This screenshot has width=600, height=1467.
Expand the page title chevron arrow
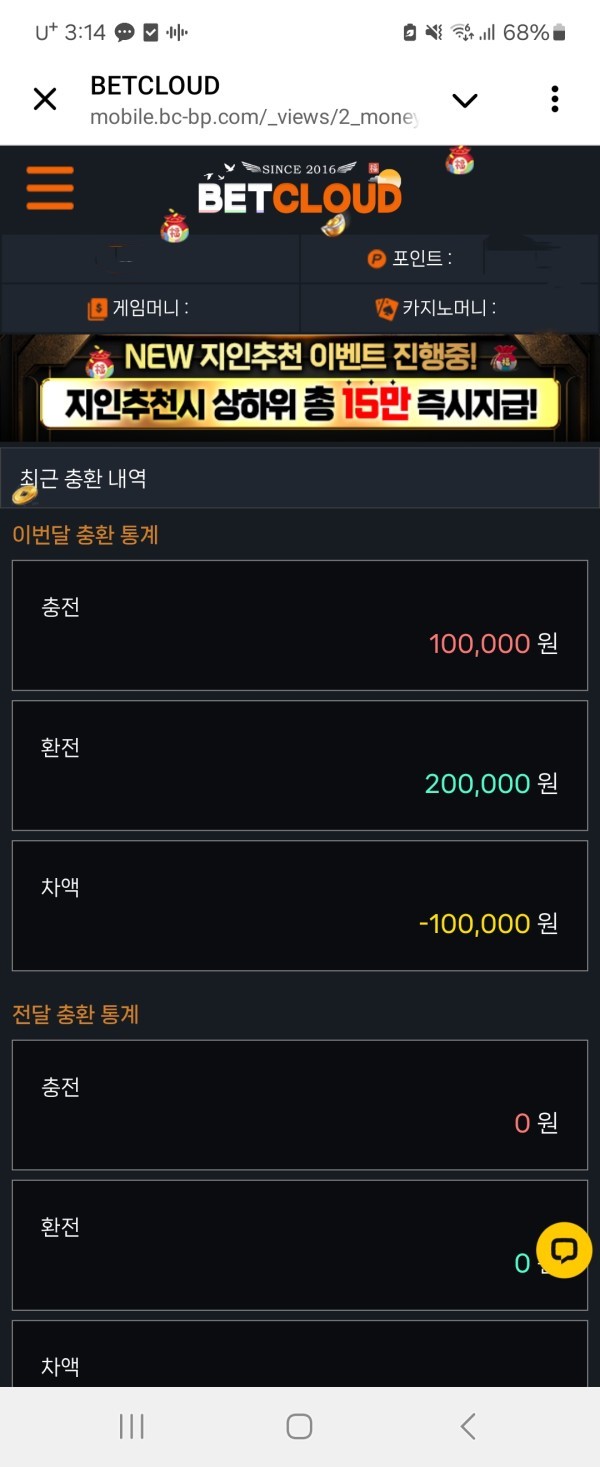464,102
